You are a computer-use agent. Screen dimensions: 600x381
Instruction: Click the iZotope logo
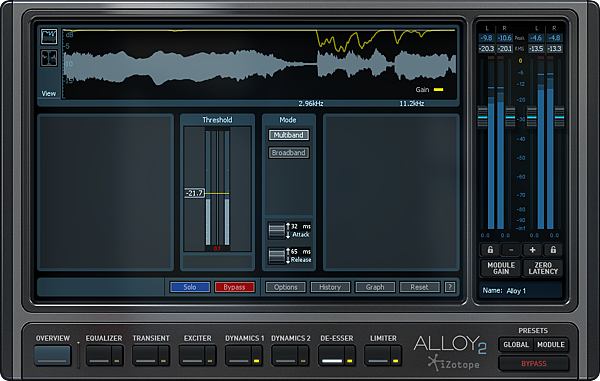[454, 363]
